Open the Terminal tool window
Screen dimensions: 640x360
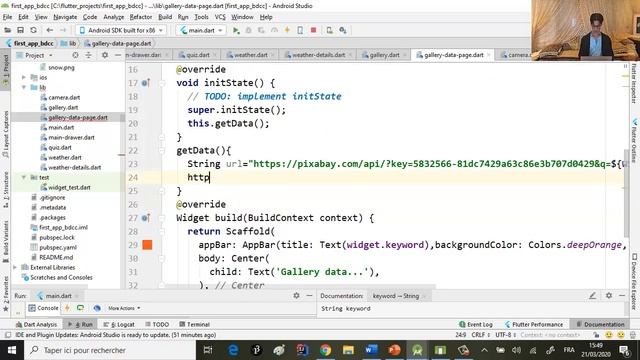[195, 324]
